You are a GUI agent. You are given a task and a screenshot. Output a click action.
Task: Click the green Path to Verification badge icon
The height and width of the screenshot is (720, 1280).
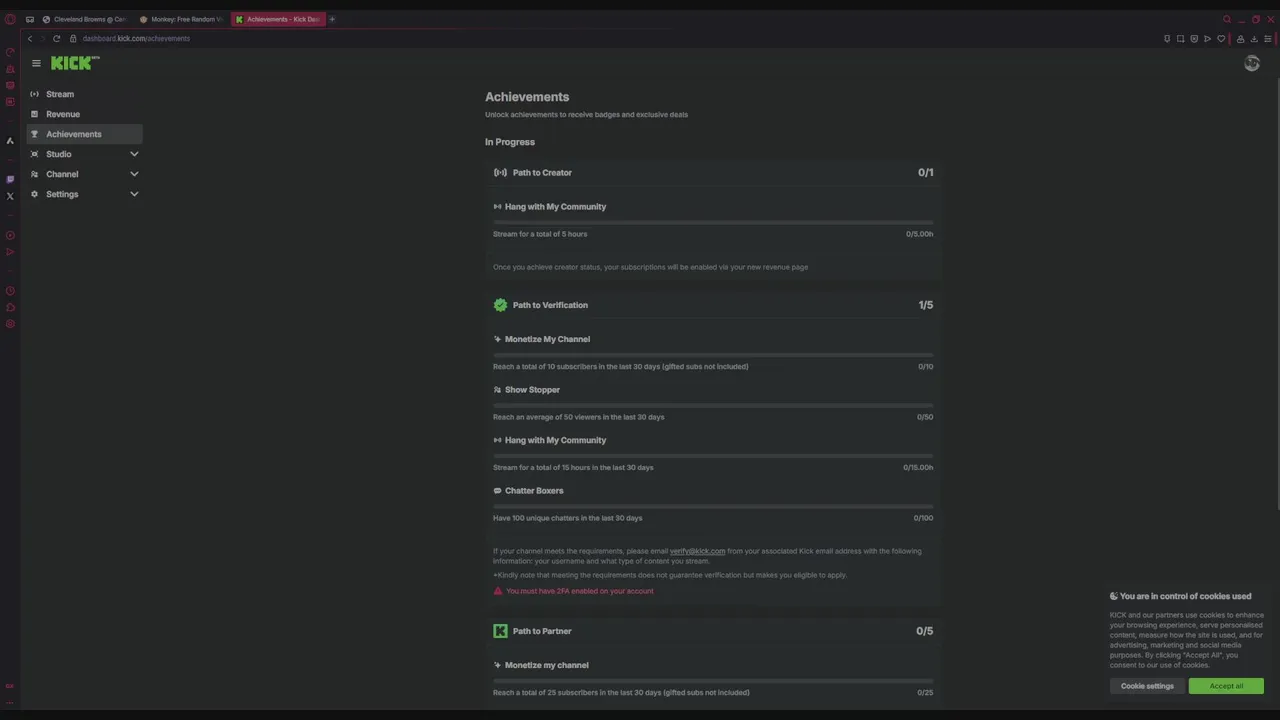click(500, 305)
